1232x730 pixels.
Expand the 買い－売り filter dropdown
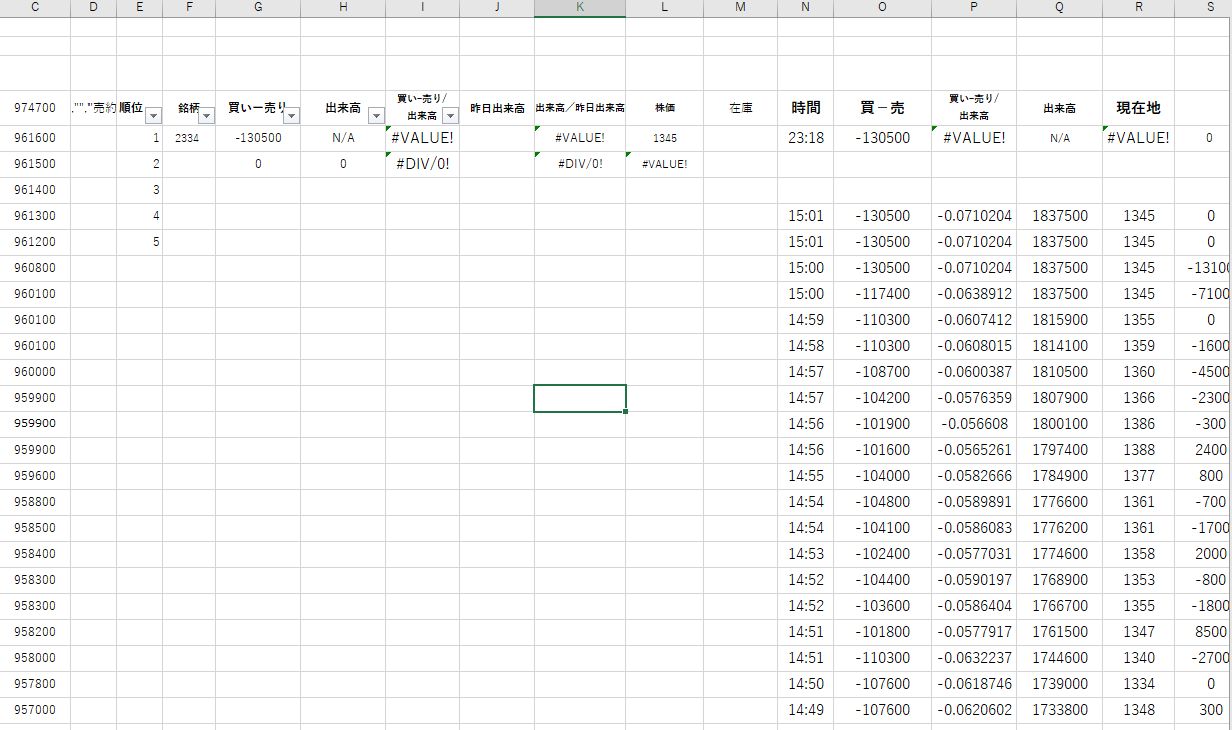pos(291,116)
